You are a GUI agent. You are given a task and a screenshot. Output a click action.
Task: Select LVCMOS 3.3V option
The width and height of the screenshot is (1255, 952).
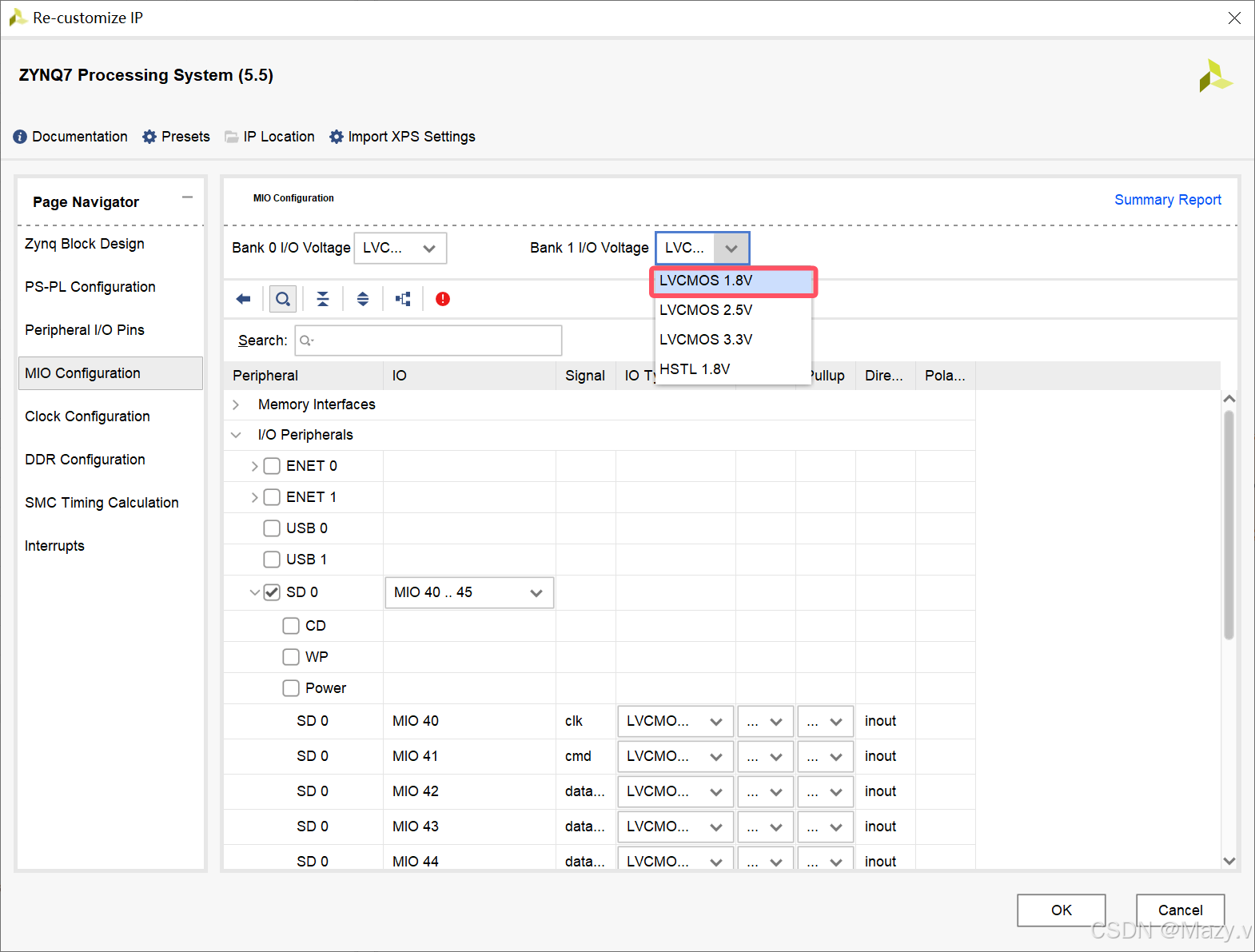point(733,340)
